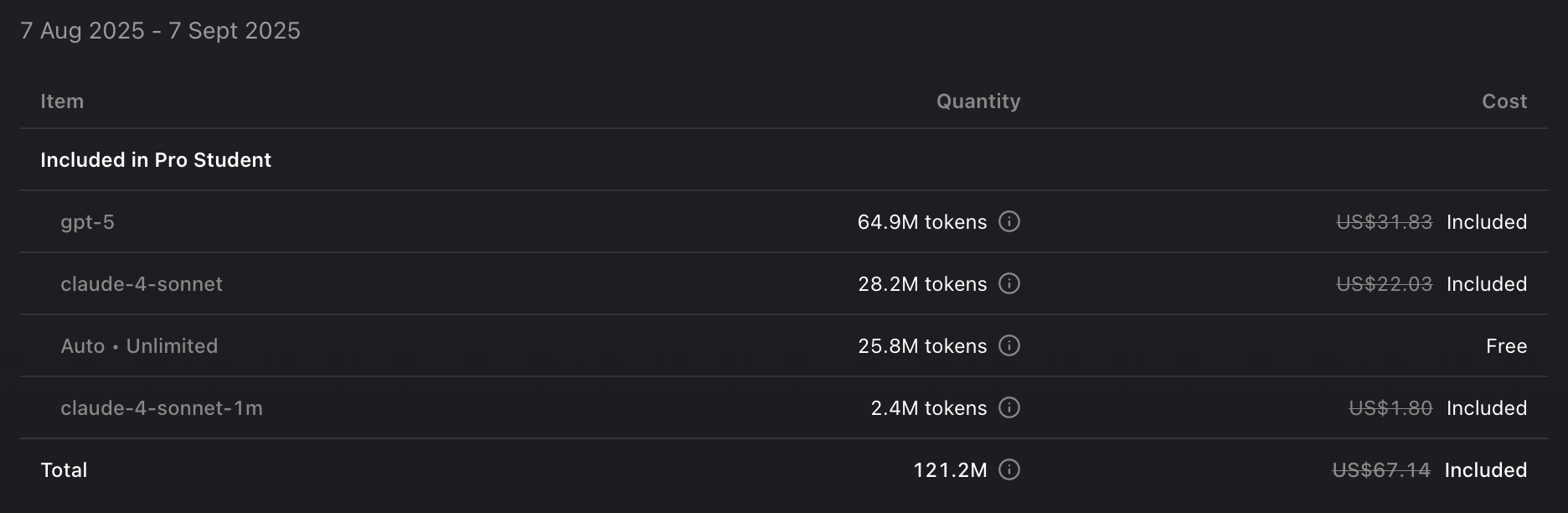1568x513 pixels.
Task: Show info for the 121.2M total
Action: pos(1009,470)
